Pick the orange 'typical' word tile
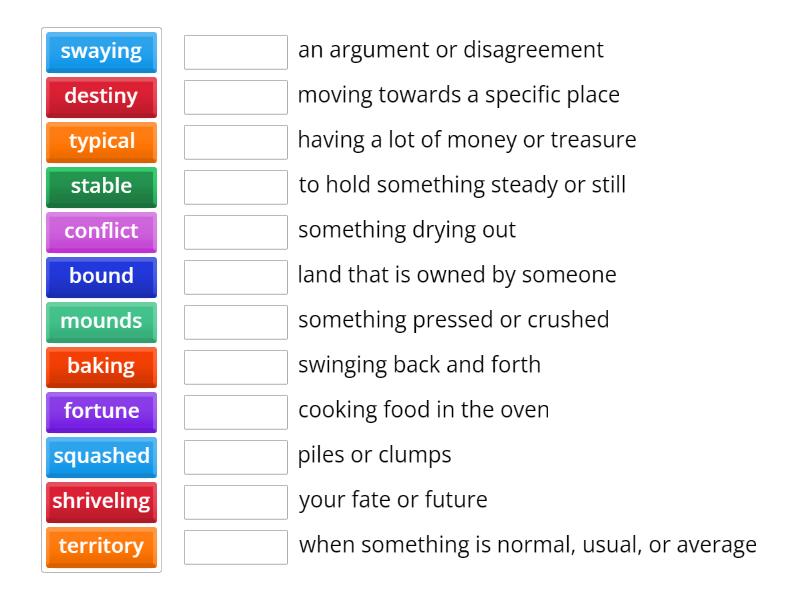Image resolution: width=800 pixels, height=600 pixels. (x=101, y=142)
